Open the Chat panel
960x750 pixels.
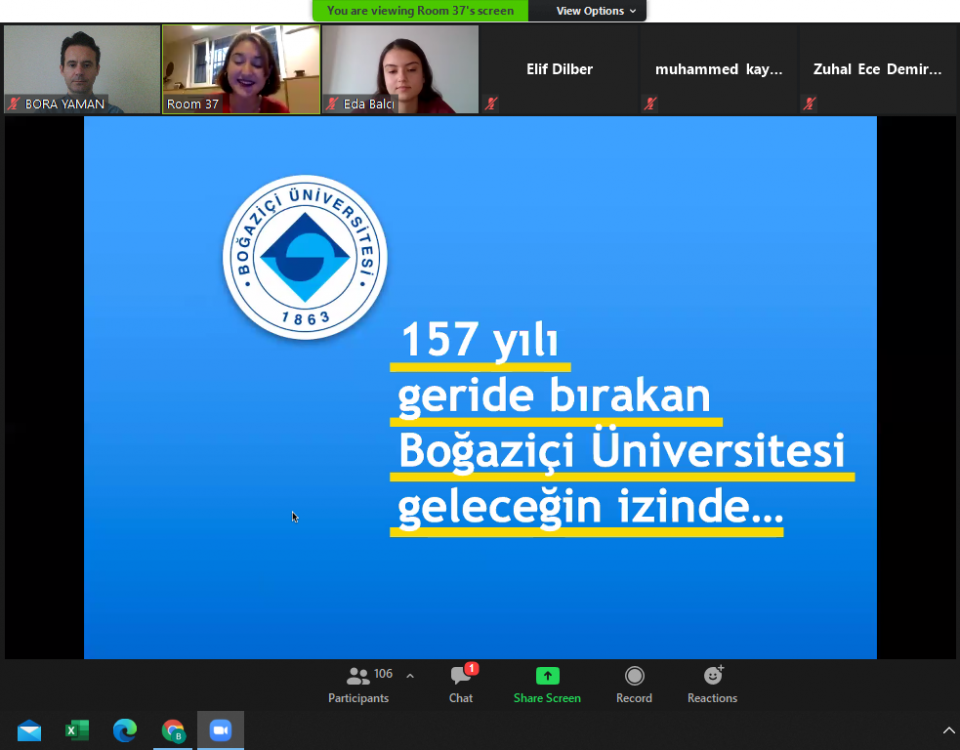[461, 685]
